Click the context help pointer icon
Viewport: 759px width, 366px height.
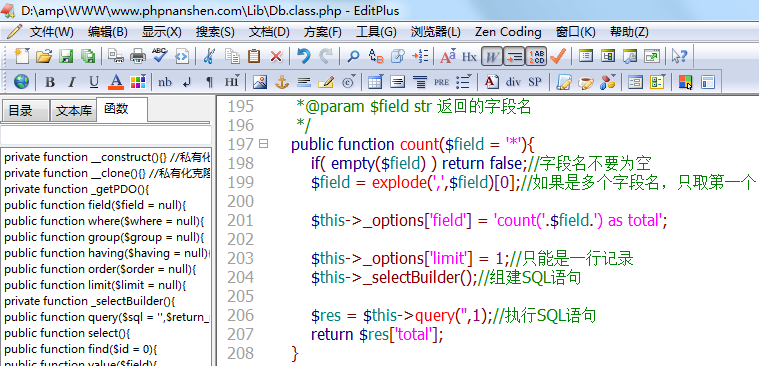coord(679,56)
